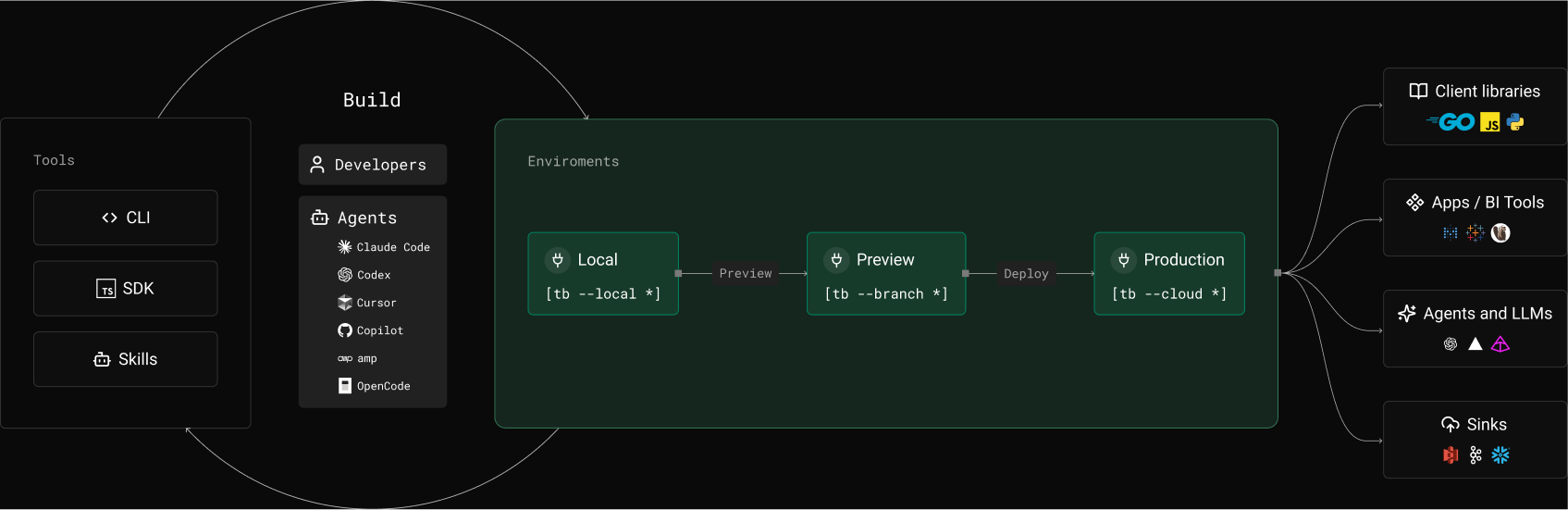Click the Developers person icon

[x=317, y=165]
